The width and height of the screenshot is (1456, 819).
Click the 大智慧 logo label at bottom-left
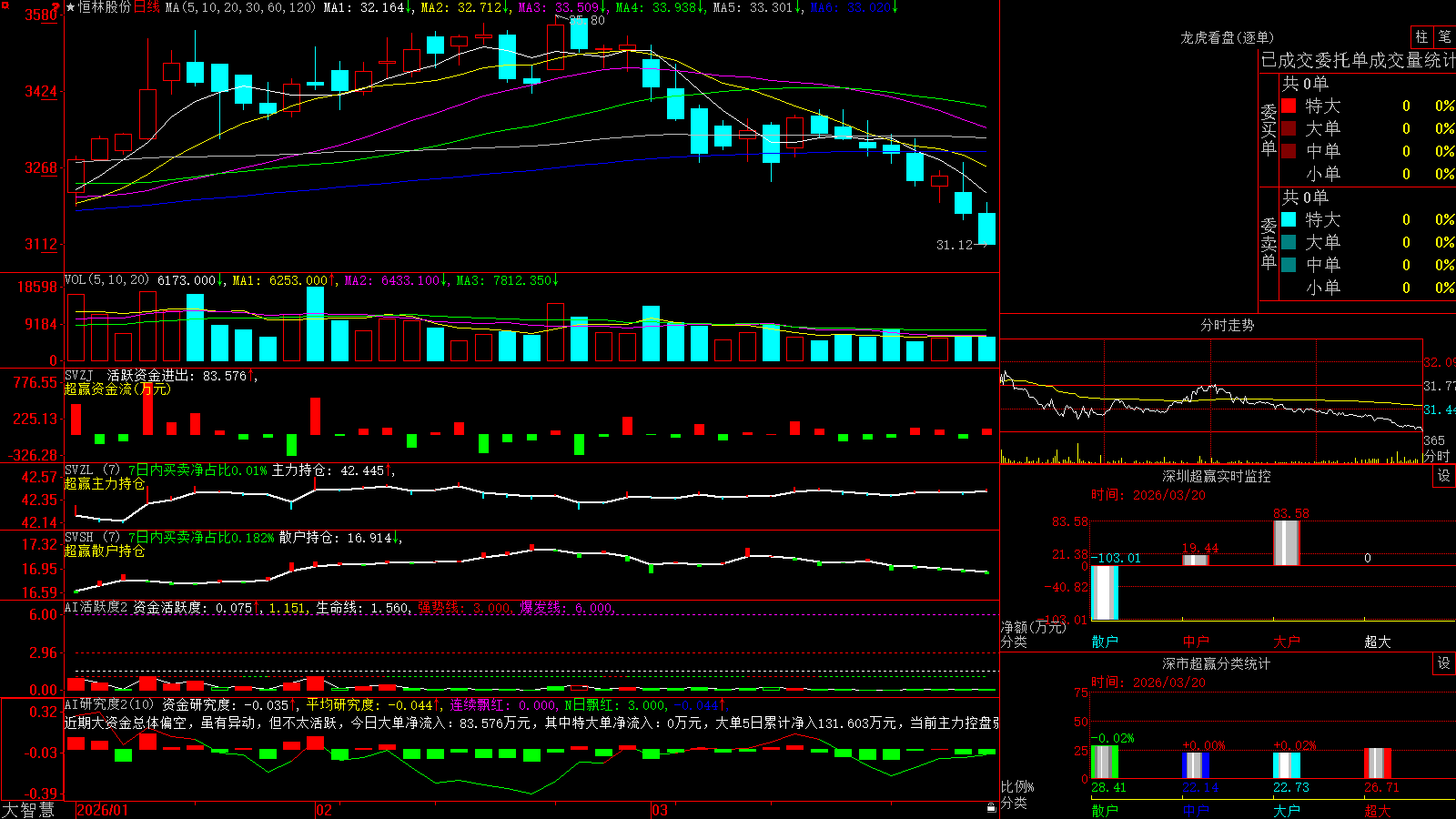pos(28,809)
